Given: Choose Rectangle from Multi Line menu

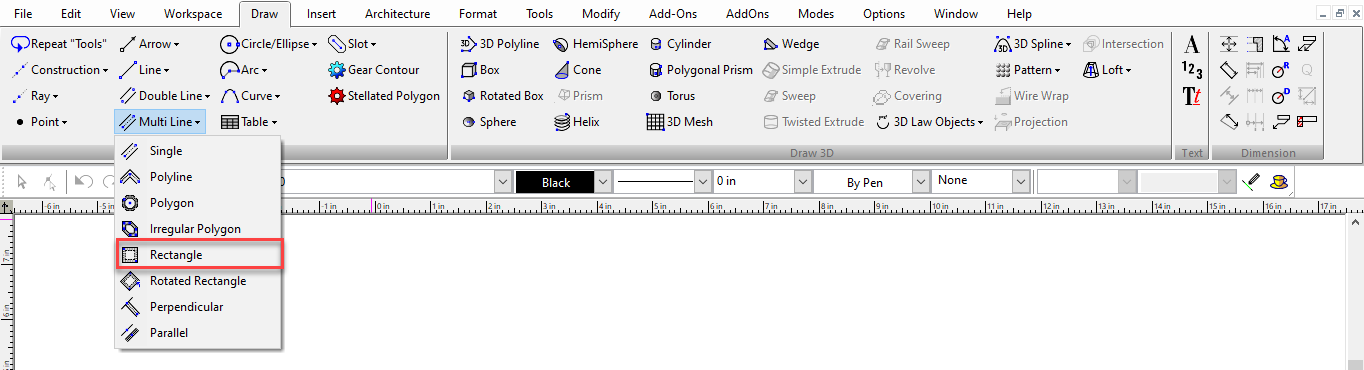Looking at the screenshot, I should click(199, 255).
